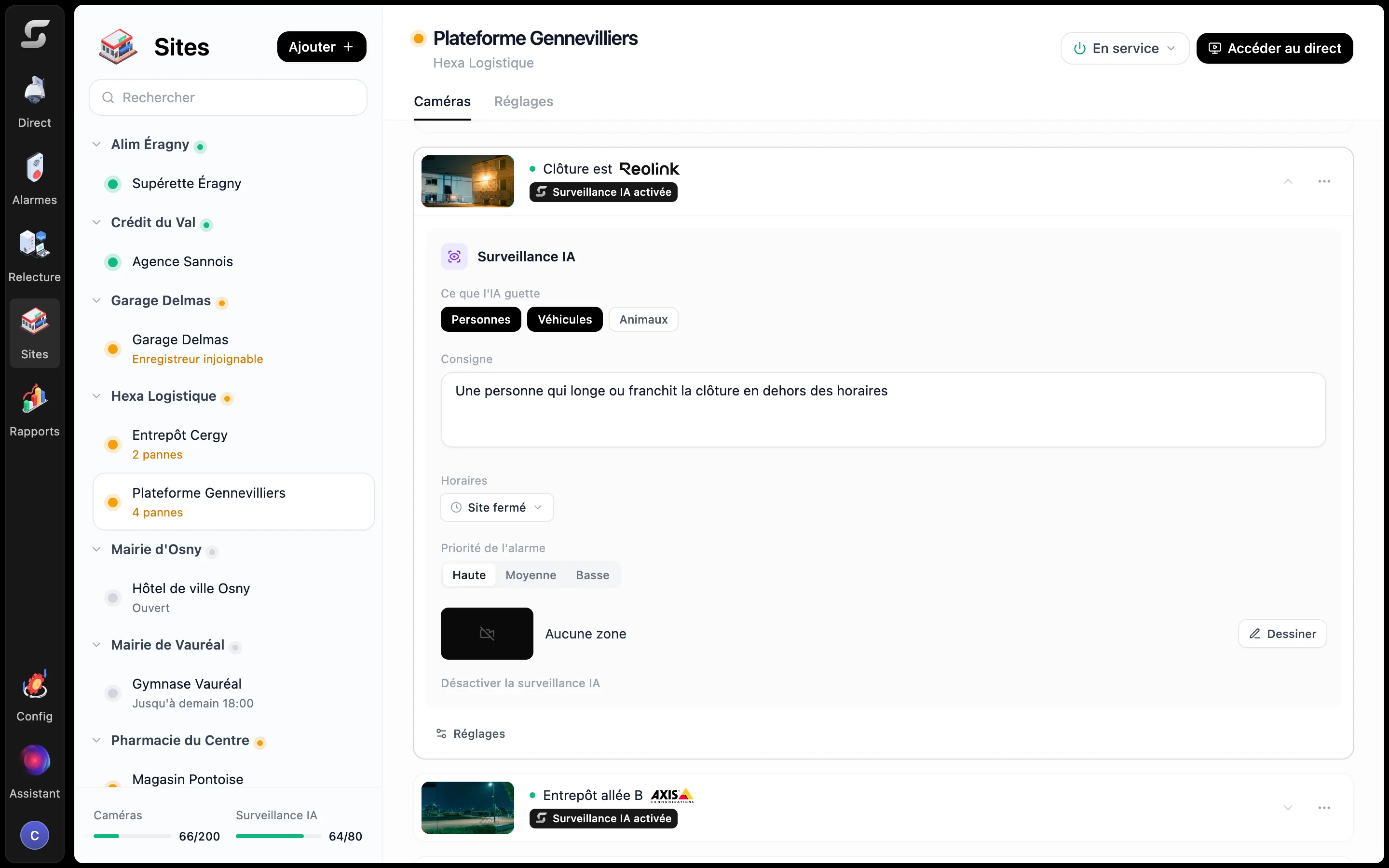The image size is (1389, 868).
Task: Focus the Rechercher search field
Action: point(228,97)
